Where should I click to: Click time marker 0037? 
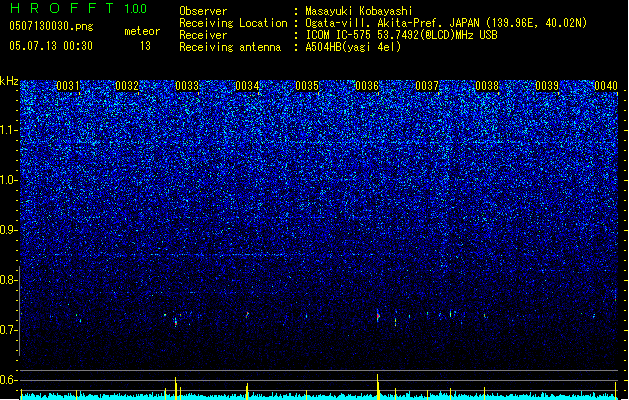point(427,86)
